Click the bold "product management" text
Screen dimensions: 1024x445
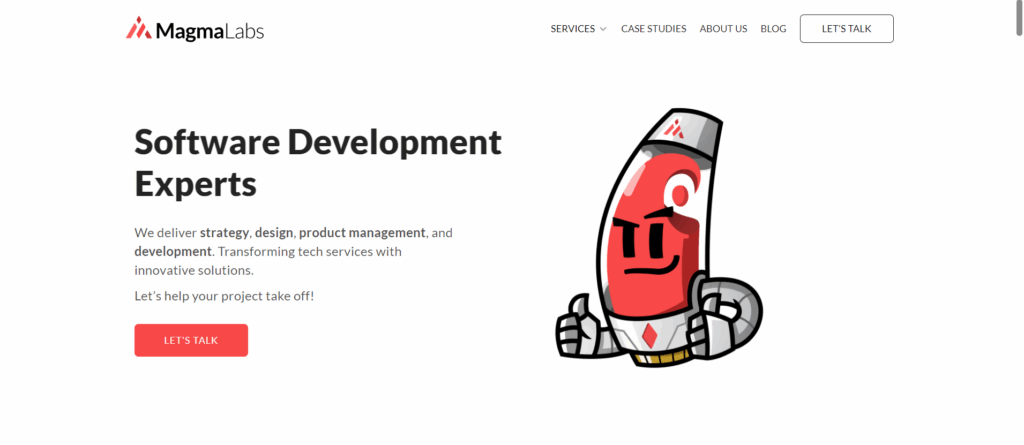[x=362, y=233]
